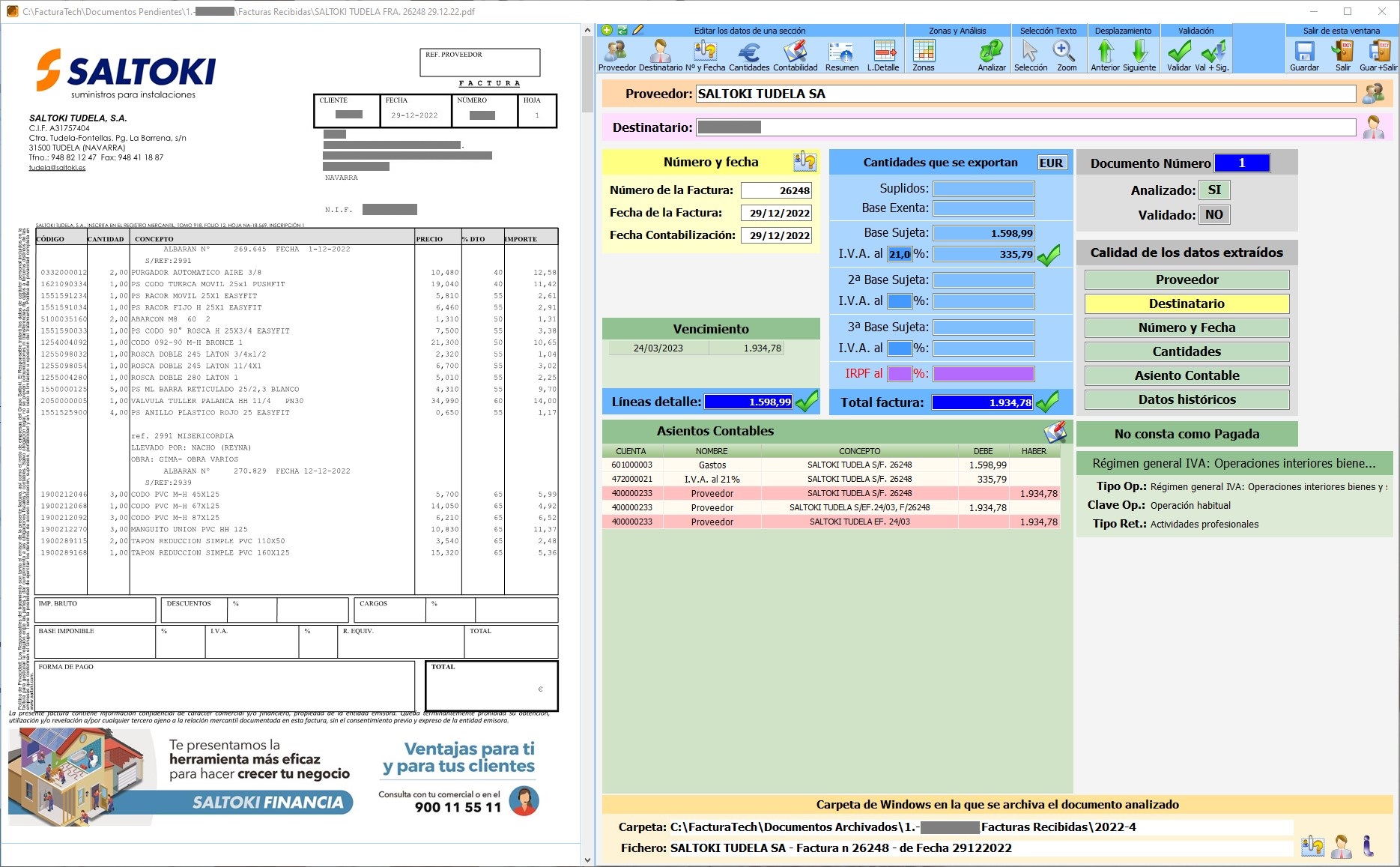This screenshot has width=1400, height=867.
Task: Go to the Anterior document
Action: (x=1106, y=55)
